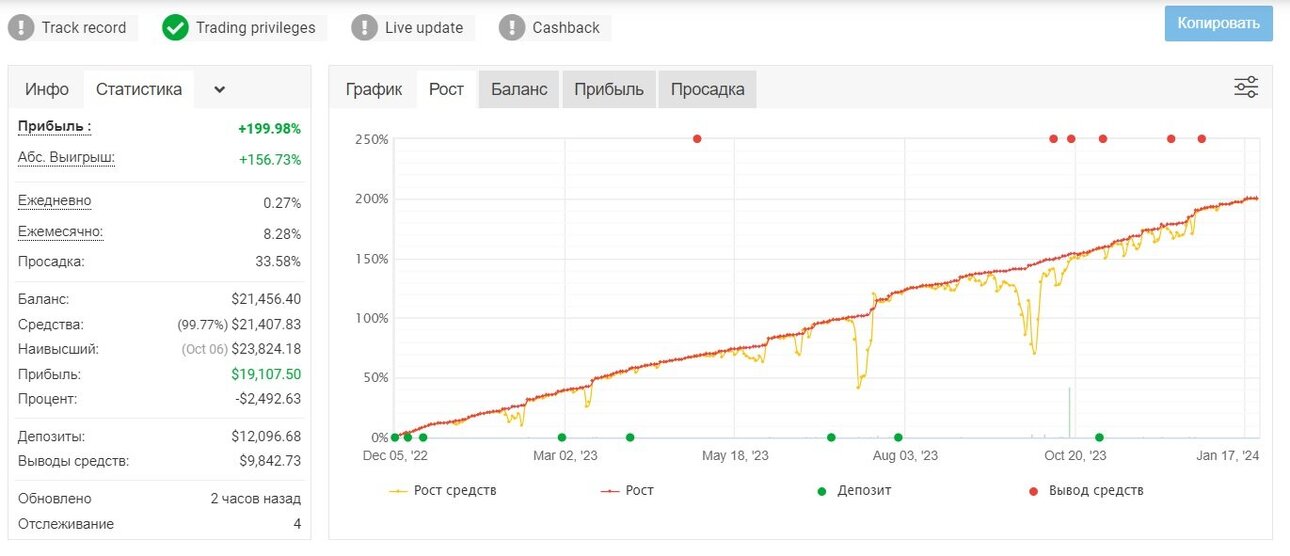Open the График chart tab

click(x=374, y=89)
